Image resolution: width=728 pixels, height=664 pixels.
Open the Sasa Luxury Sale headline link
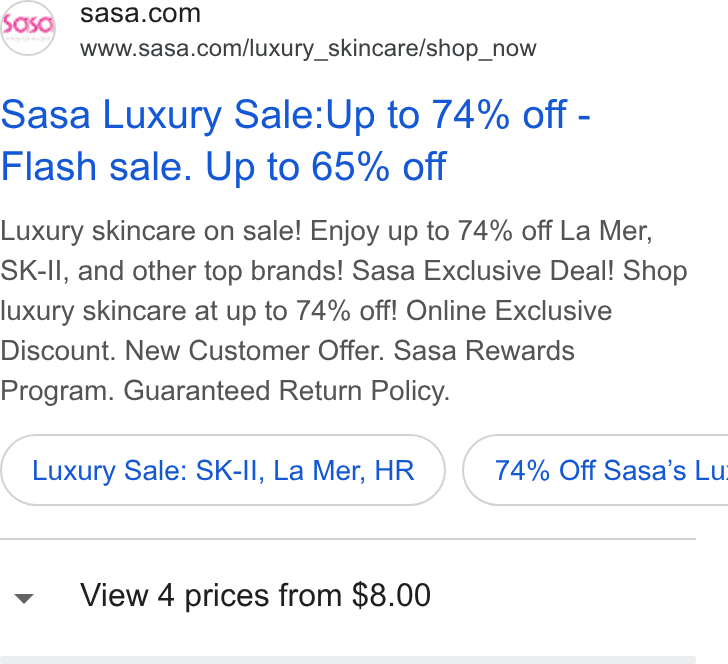coord(295,140)
